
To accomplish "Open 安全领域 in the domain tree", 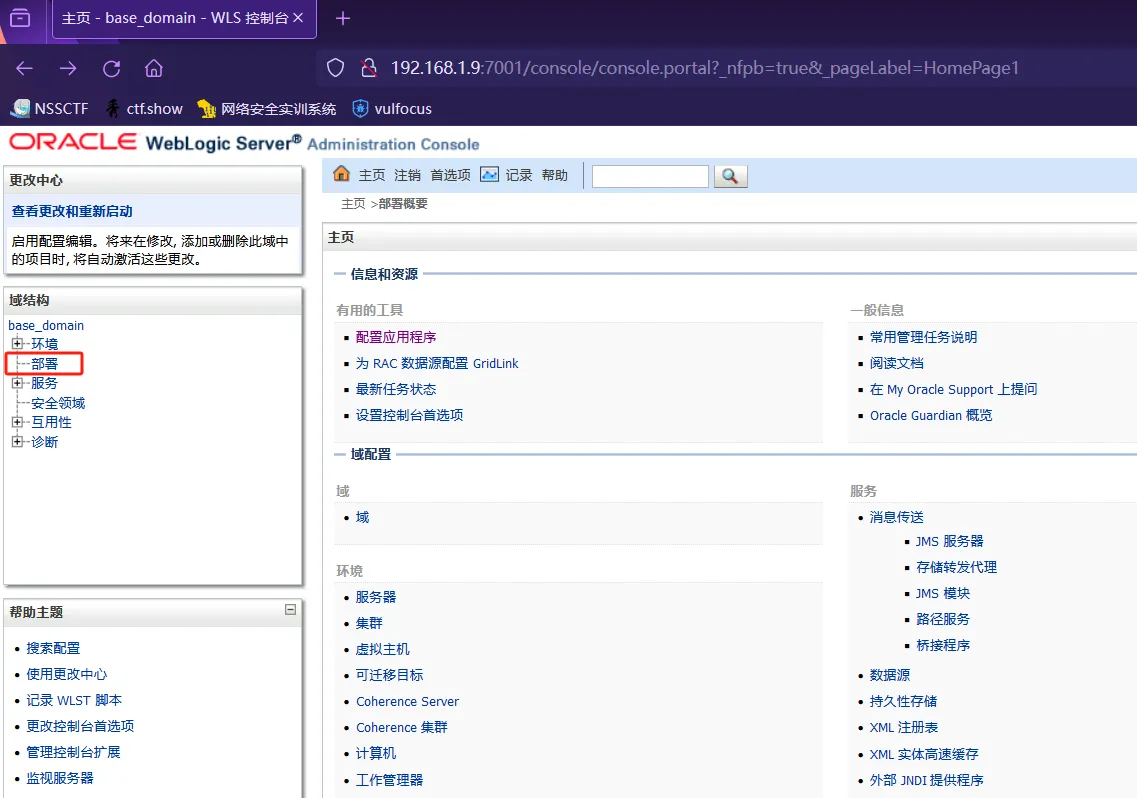I will pos(58,403).
